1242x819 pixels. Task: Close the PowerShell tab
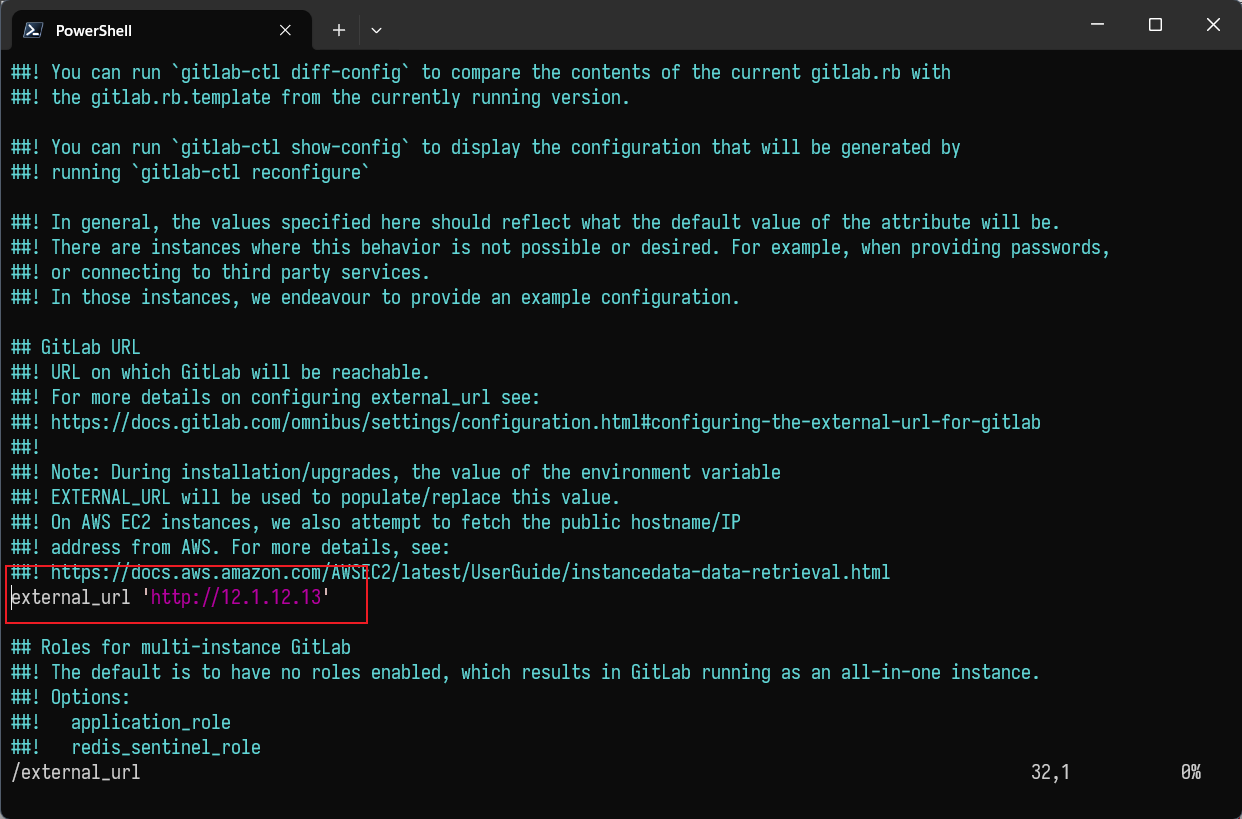(x=285, y=30)
